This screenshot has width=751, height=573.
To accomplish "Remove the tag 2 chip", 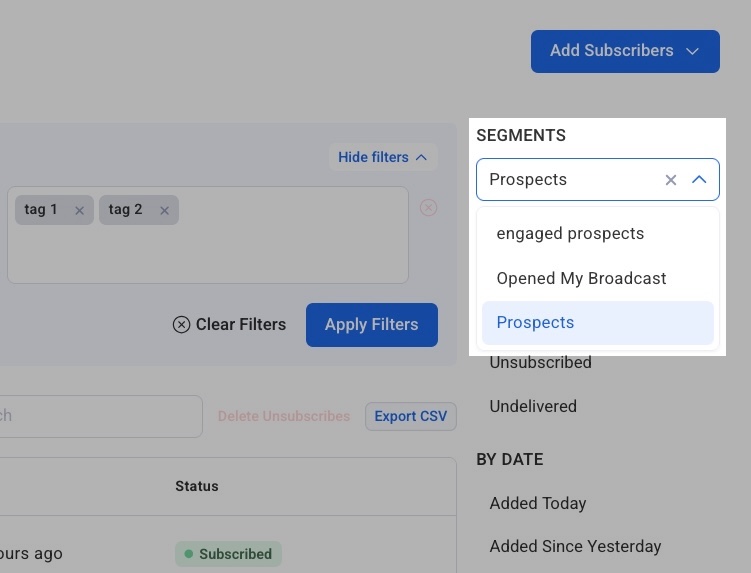I will pyautogui.click(x=164, y=210).
